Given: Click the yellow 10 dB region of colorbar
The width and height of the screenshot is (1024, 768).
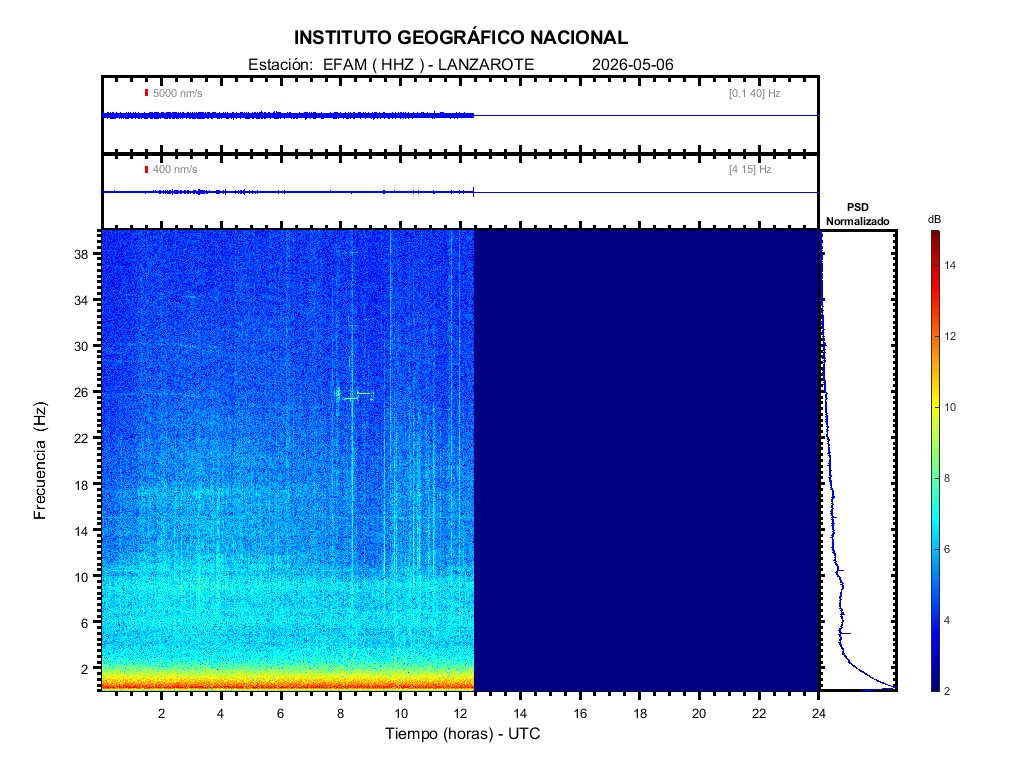Looking at the screenshot, I should click(936, 407).
